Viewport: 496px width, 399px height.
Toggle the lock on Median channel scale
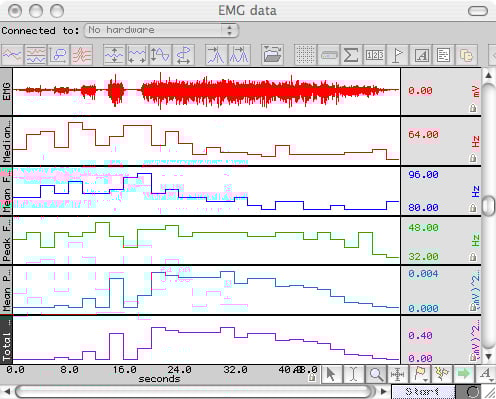click(x=473, y=158)
